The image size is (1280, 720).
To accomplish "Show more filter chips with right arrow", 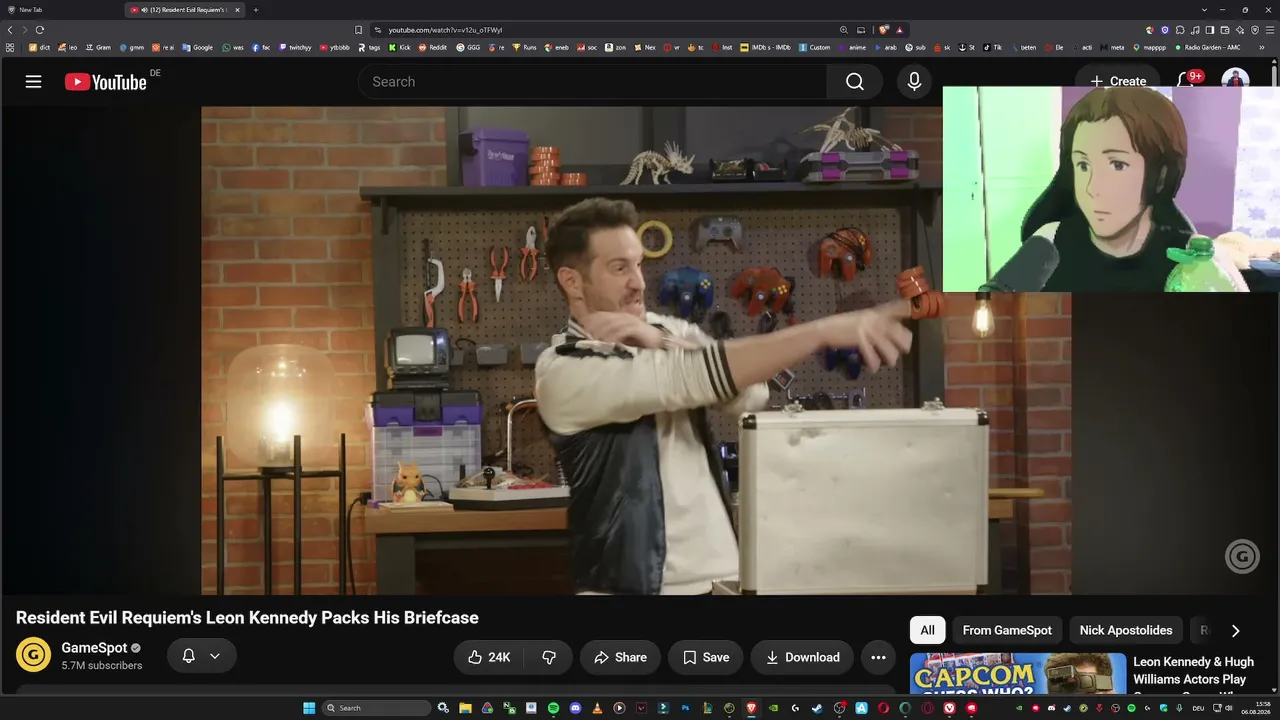I will pos(1235,630).
